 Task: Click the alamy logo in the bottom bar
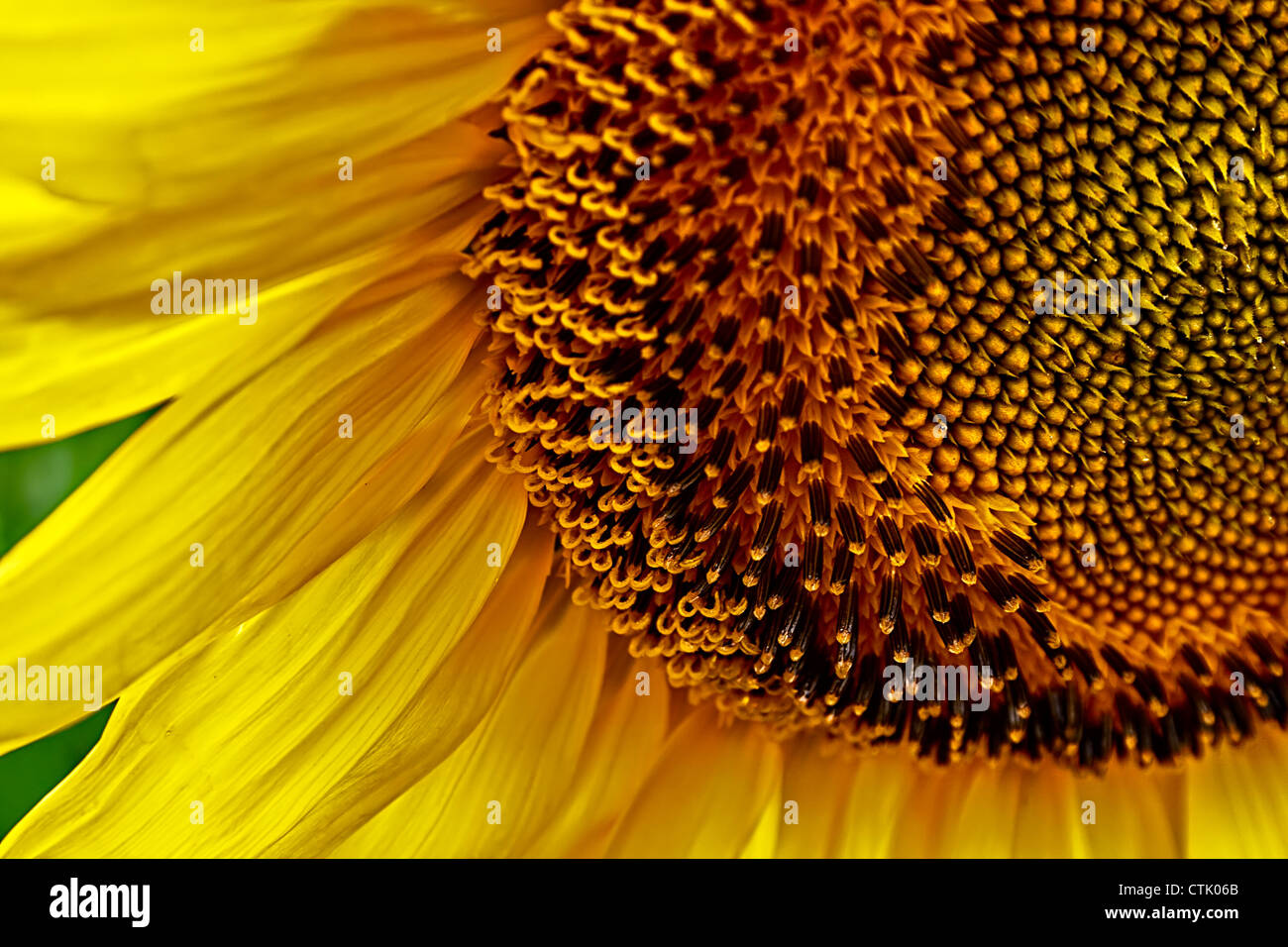[99, 902]
